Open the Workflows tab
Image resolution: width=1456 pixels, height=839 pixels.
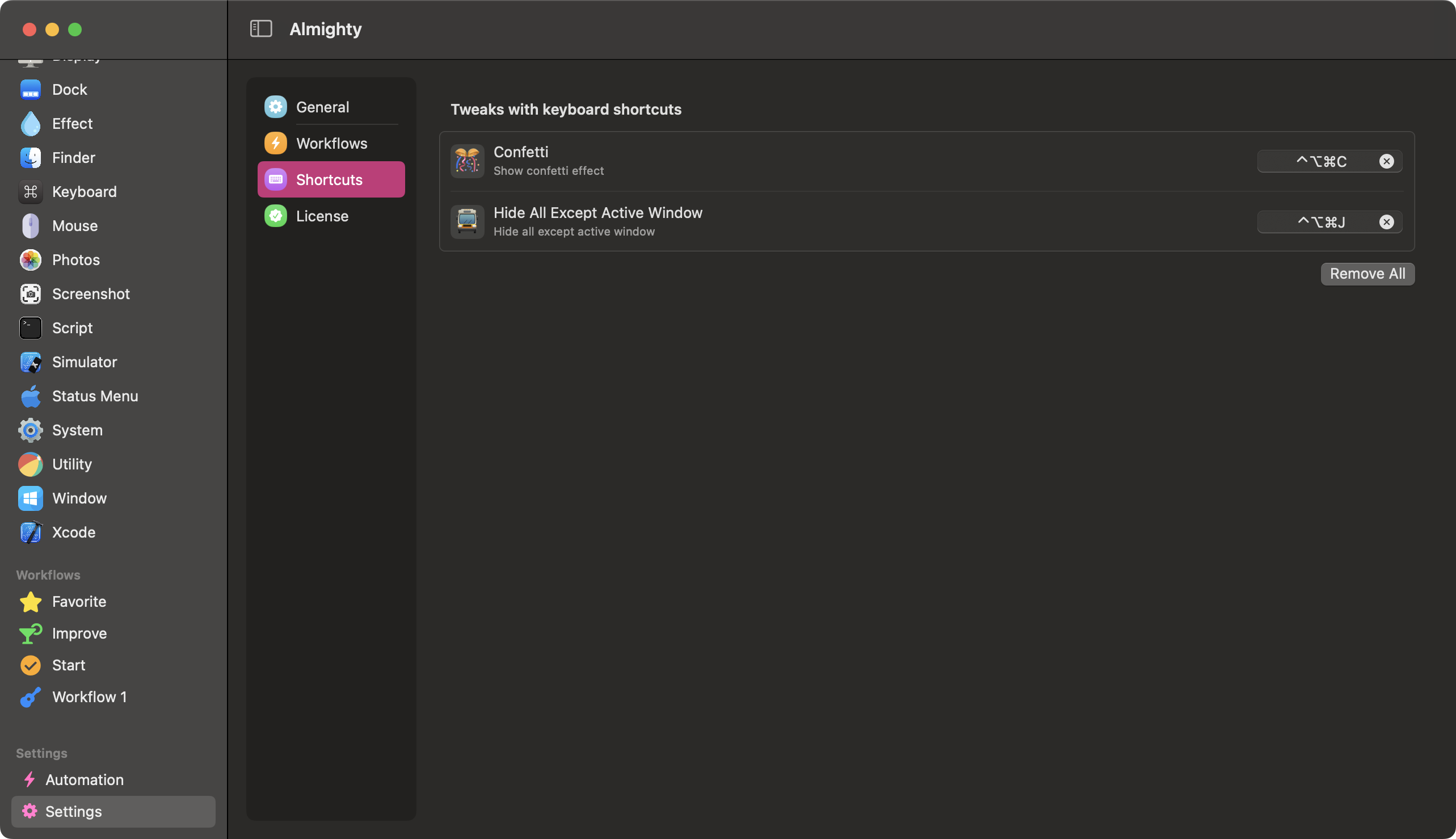[x=332, y=143]
